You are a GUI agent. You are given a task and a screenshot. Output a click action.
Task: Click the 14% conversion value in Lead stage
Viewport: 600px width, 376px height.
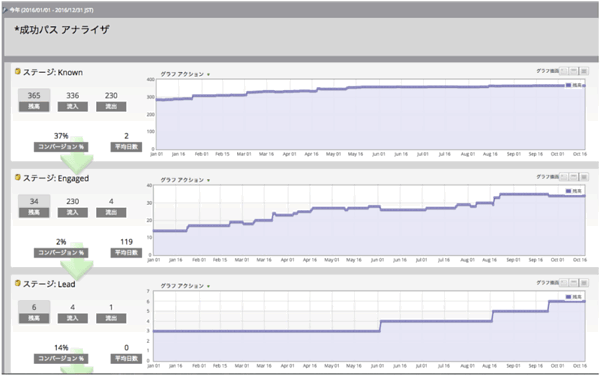61,348
